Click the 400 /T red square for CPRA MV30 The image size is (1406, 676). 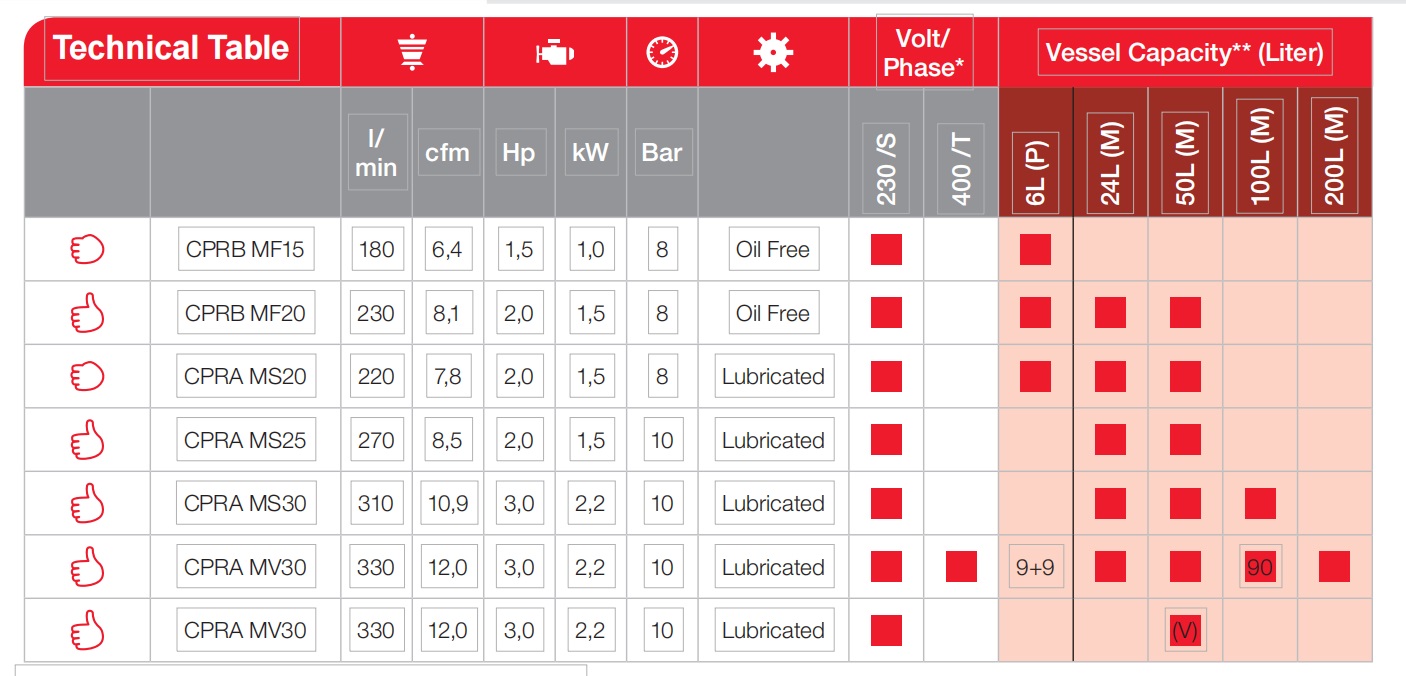(x=961, y=567)
